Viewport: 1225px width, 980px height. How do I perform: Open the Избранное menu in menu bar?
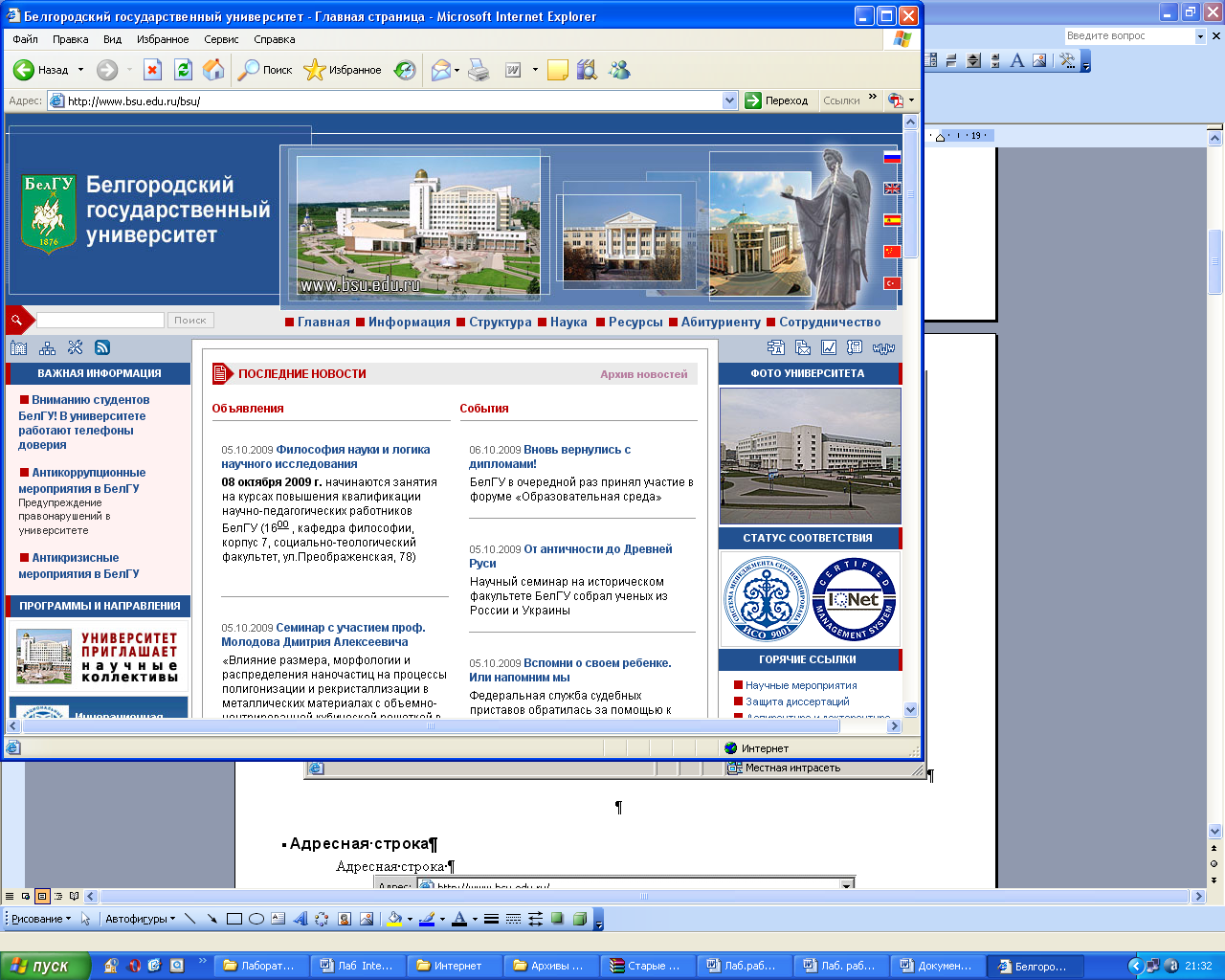coord(163,39)
